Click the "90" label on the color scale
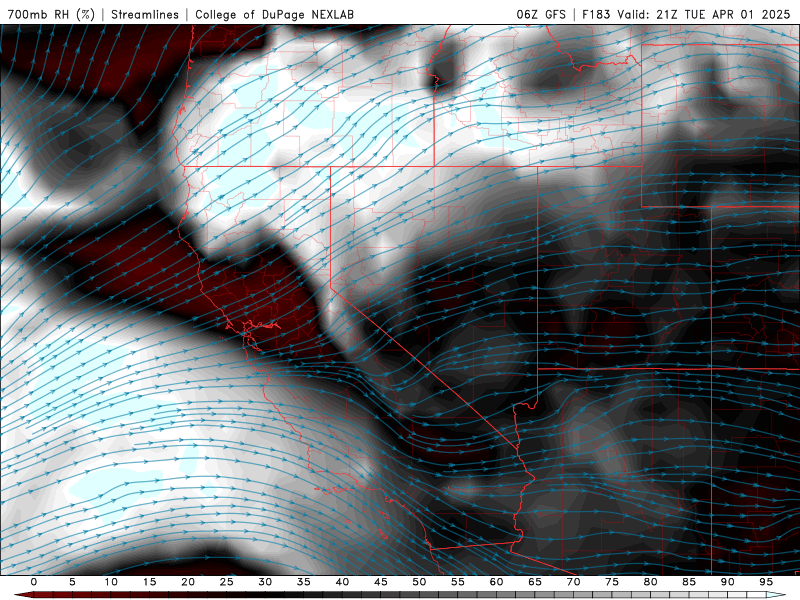Image resolution: width=800 pixels, height=600 pixels. [x=727, y=582]
